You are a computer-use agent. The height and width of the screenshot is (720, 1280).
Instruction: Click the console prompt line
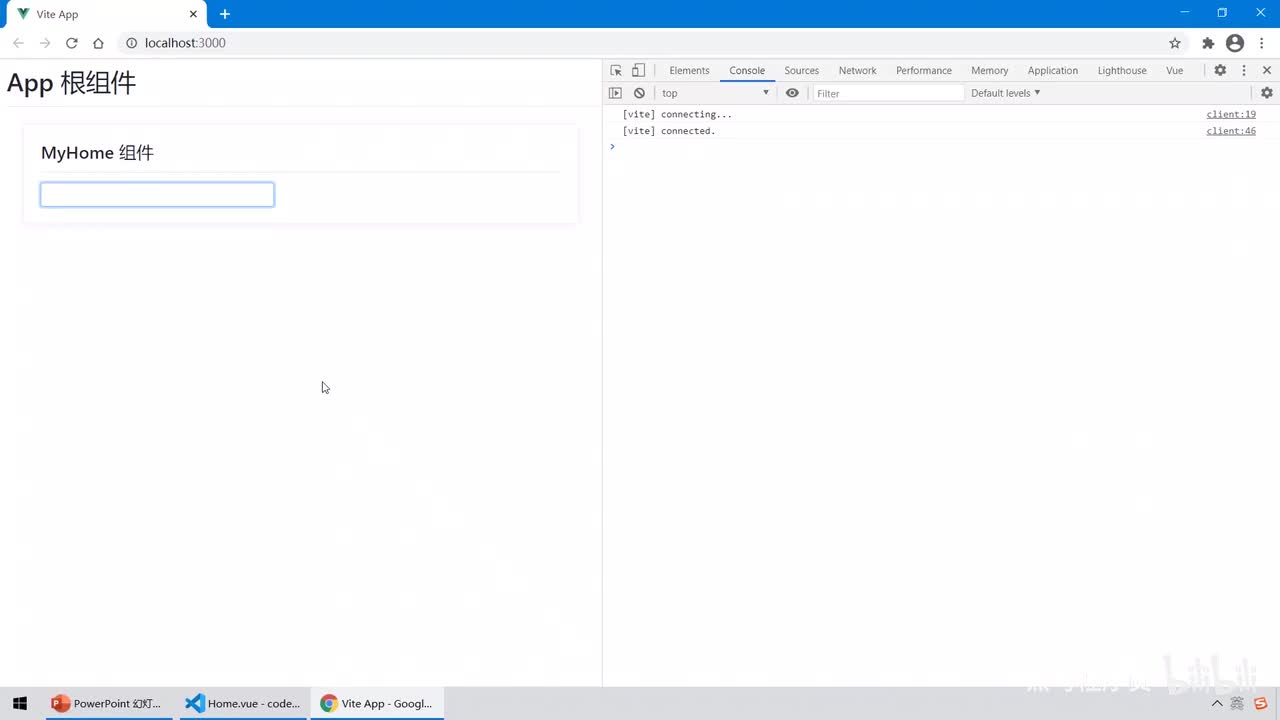click(940, 147)
